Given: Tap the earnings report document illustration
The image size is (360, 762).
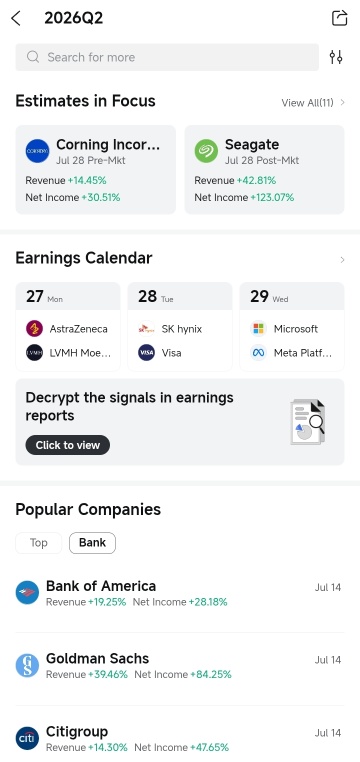Looking at the screenshot, I should (308, 421).
